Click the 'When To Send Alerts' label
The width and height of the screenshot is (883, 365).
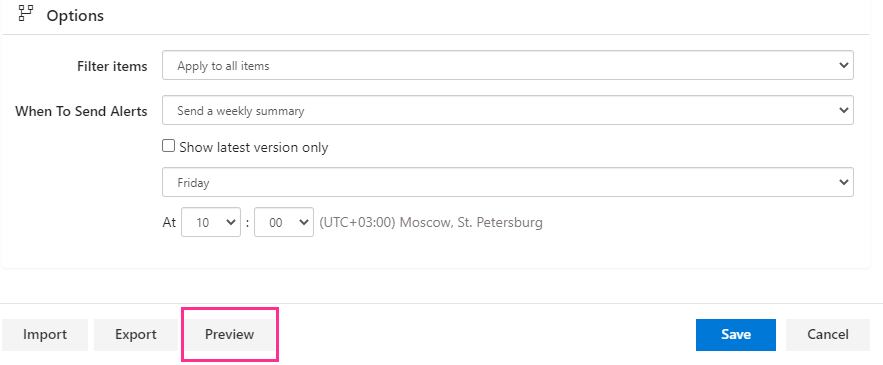click(81, 112)
